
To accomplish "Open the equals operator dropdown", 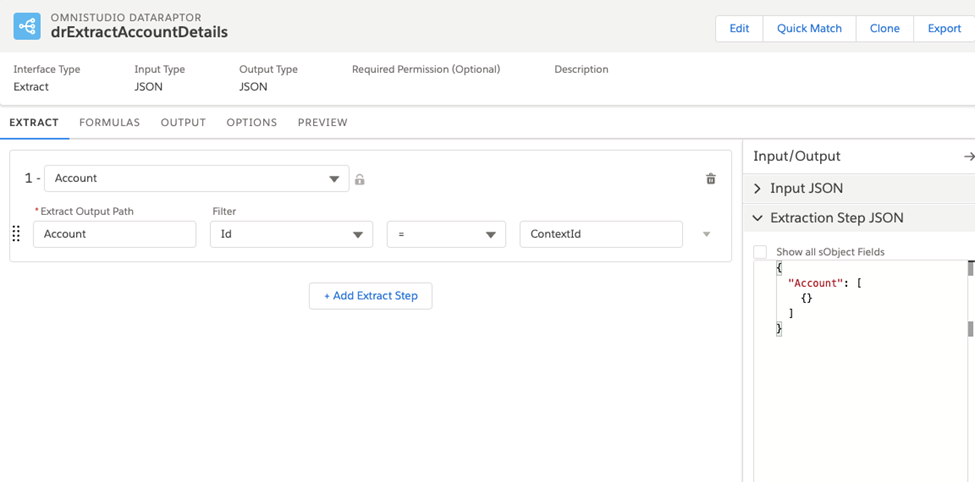I will click(446, 234).
